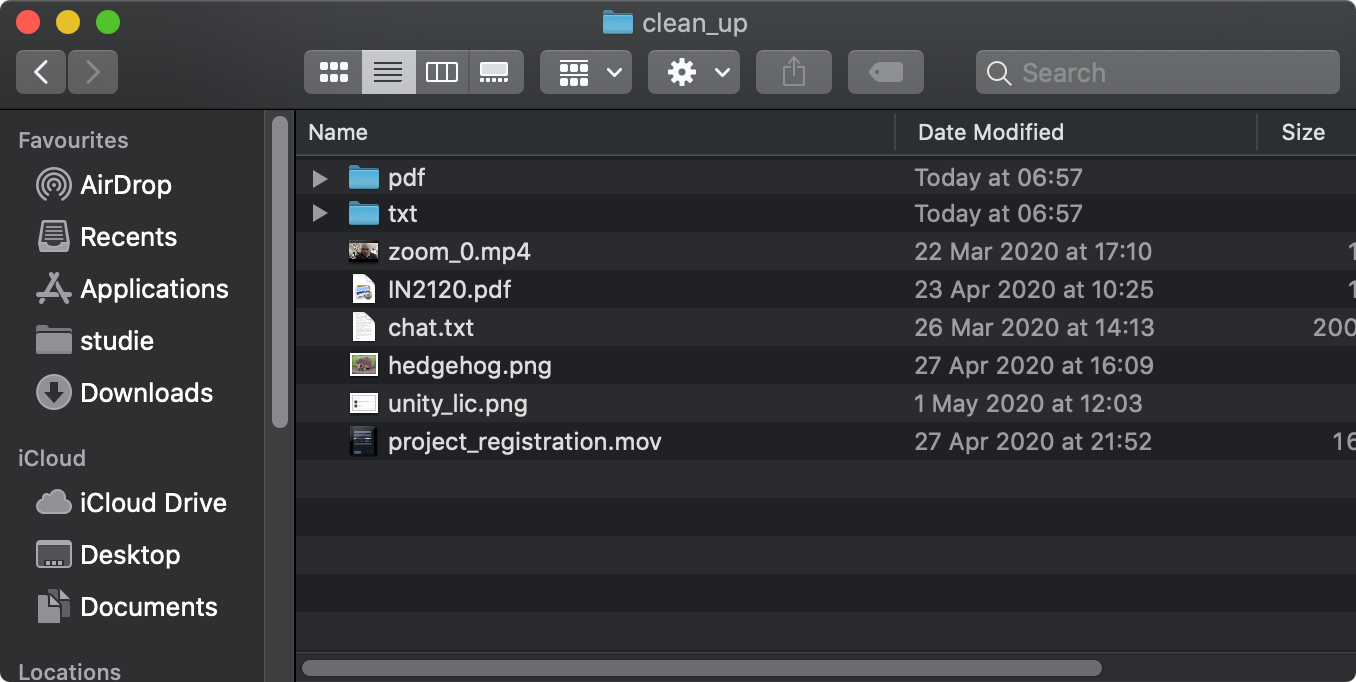Open Documents in the sidebar

(x=126, y=607)
